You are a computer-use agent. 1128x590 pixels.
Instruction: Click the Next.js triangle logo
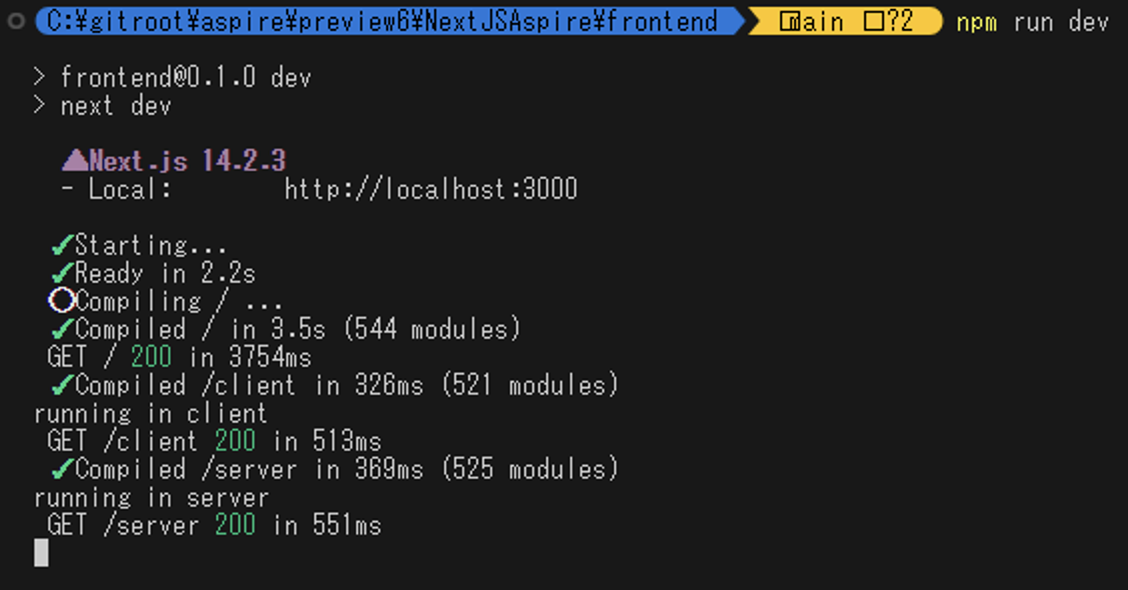coord(75,161)
